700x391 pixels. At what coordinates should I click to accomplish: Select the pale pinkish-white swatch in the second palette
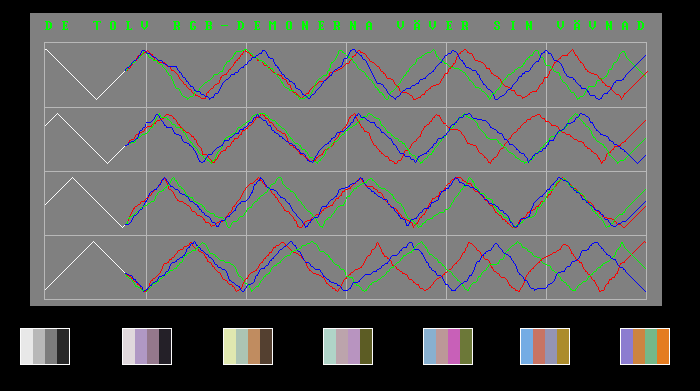pyautogui.click(x=129, y=346)
